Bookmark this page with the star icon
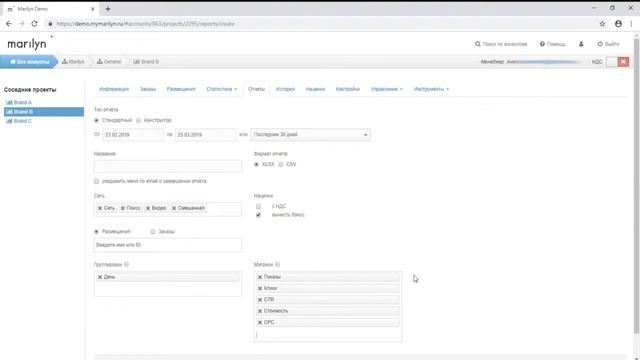Screen dimensions: 640x360 pyautogui.click(x=602, y=24)
